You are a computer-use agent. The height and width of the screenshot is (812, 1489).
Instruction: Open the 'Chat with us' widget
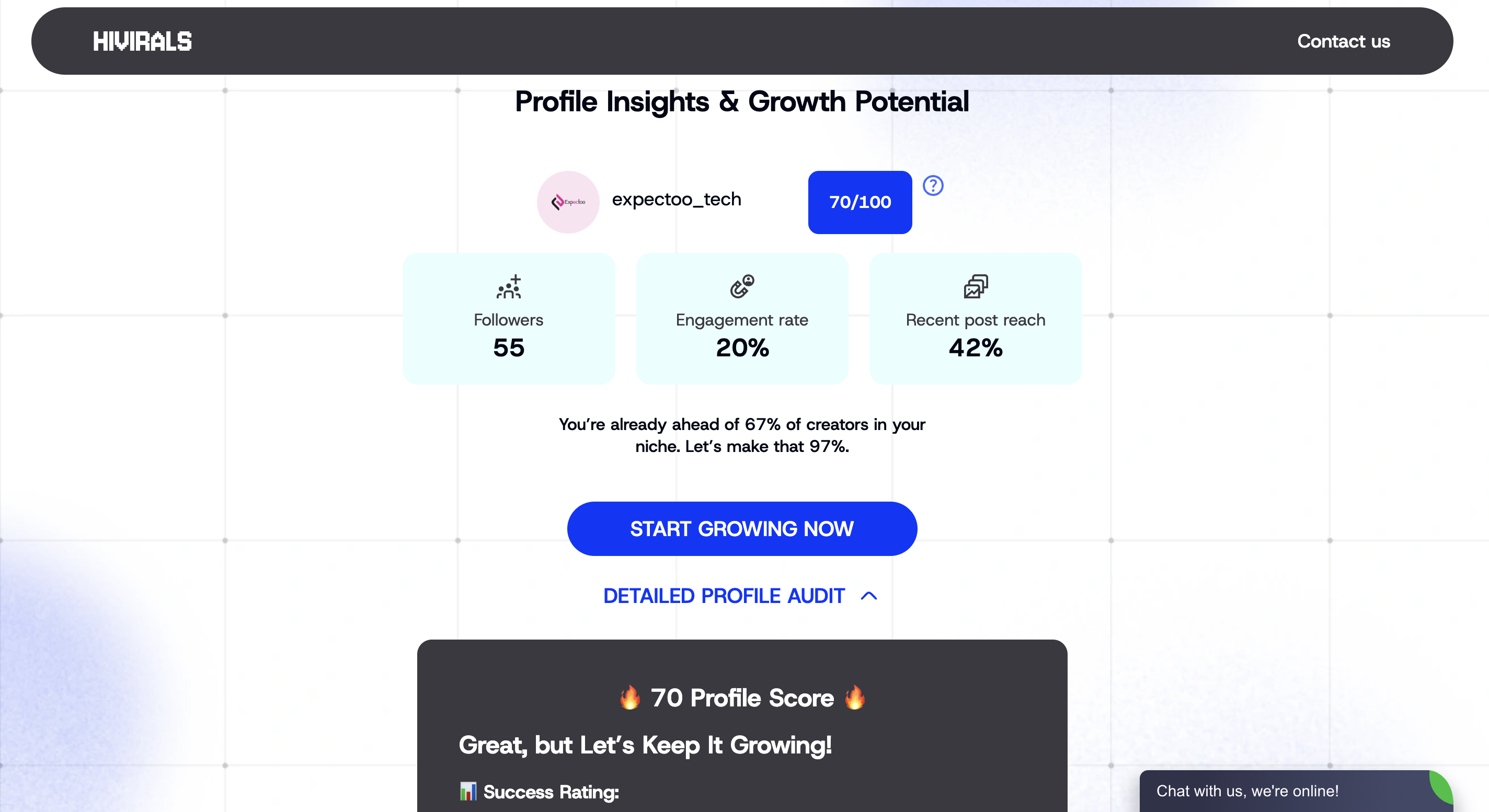1247,791
